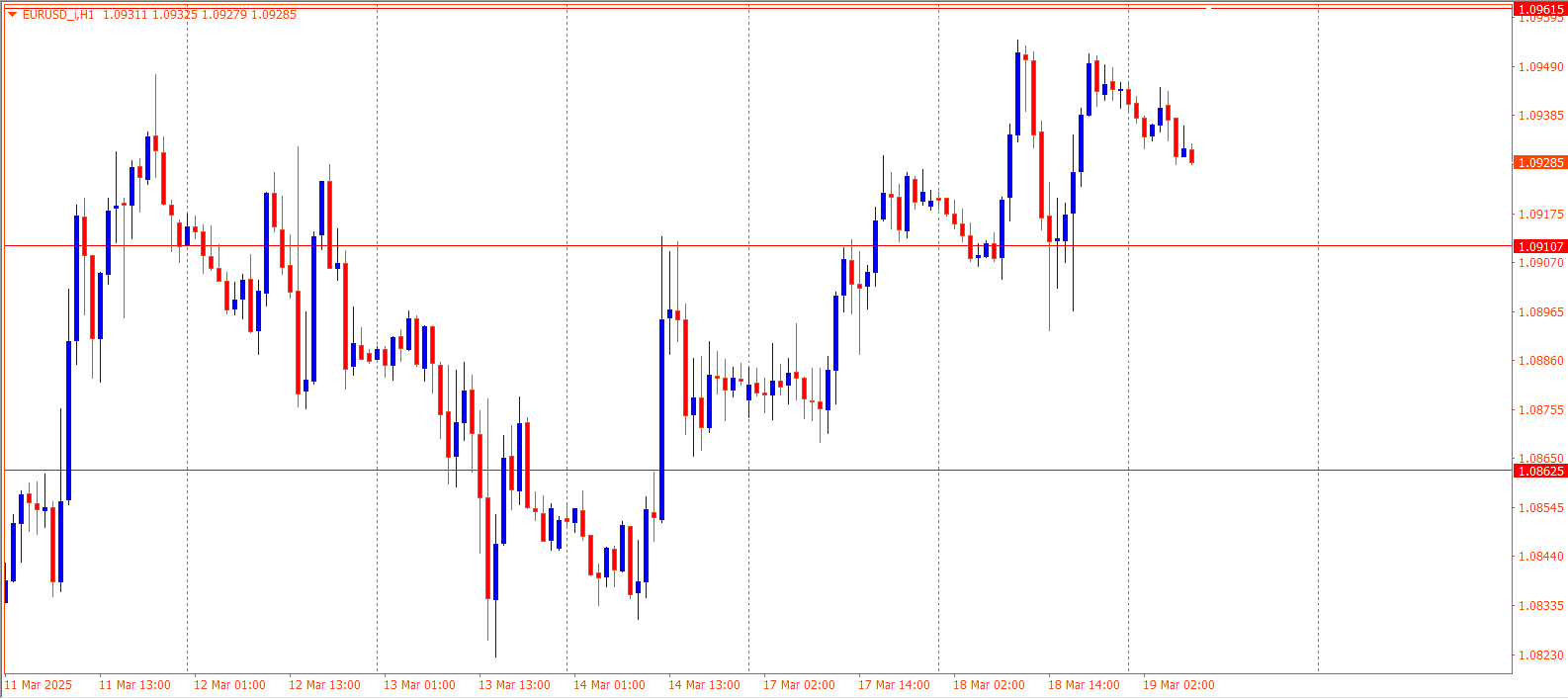Viewport: 1568px width, 699px height.
Task: Click the red 1.09107 level price tag
Action: pyautogui.click(x=1540, y=246)
